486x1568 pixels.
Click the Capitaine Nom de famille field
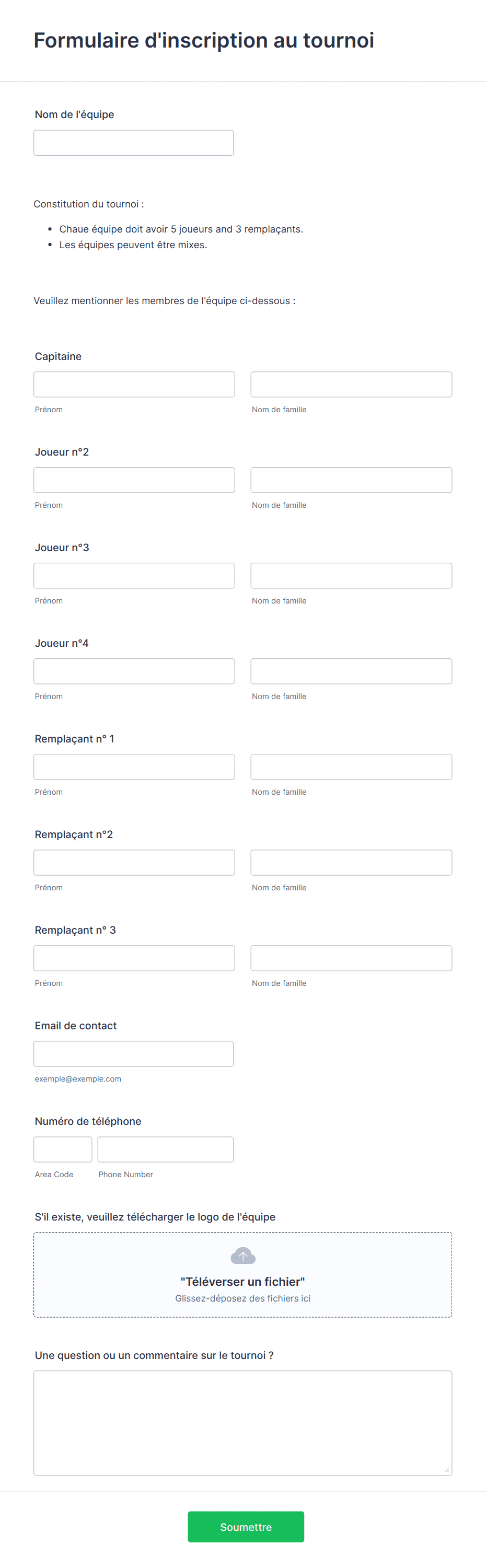click(x=351, y=384)
